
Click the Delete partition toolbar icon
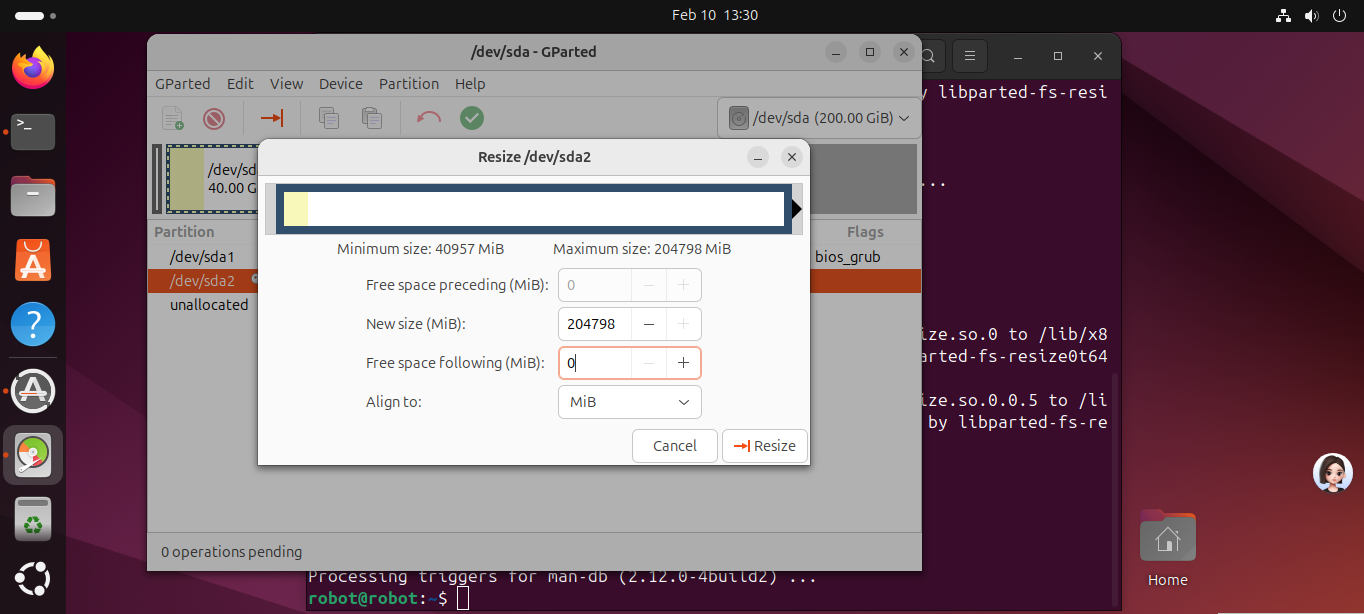(214, 118)
